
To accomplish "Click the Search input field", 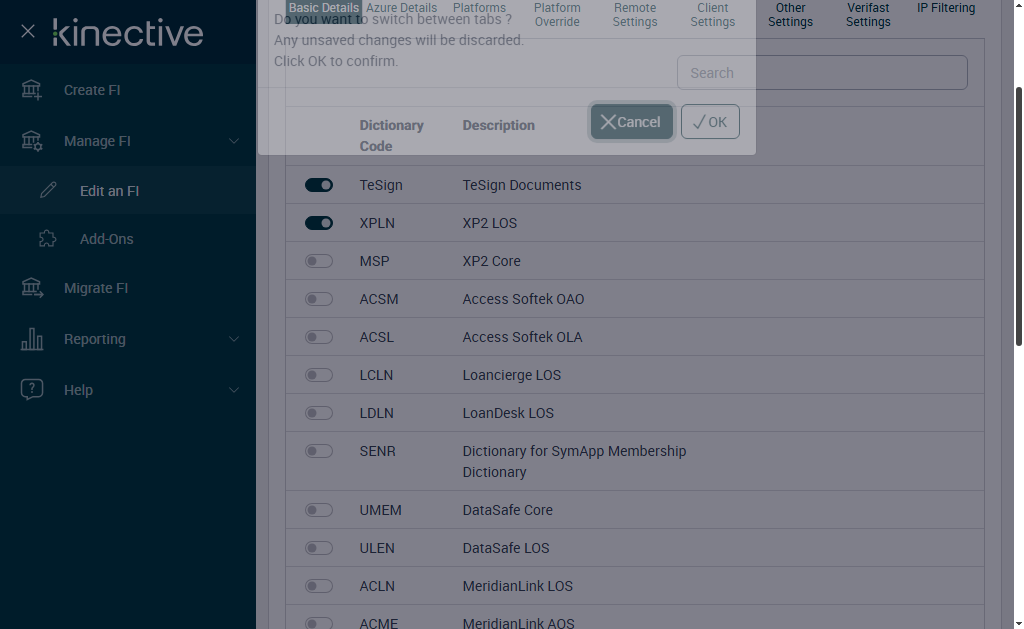I will tap(822, 73).
